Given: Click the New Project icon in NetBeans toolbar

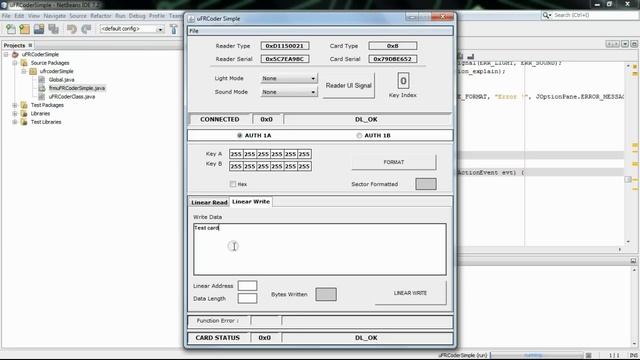Looking at the screenshot, I should [x=24, y=29].
